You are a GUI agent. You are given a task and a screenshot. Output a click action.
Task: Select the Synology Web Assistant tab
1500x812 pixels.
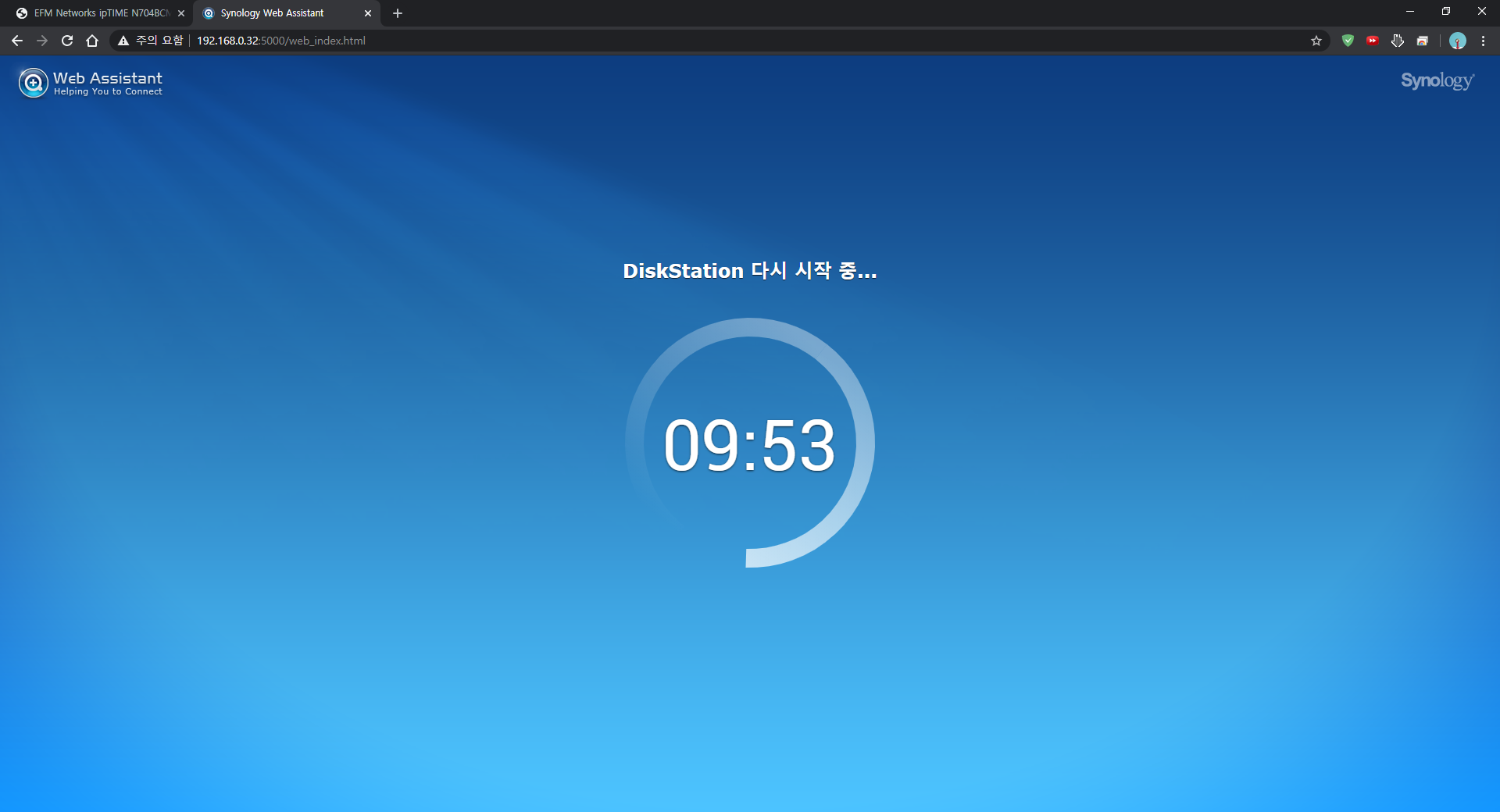286,13
